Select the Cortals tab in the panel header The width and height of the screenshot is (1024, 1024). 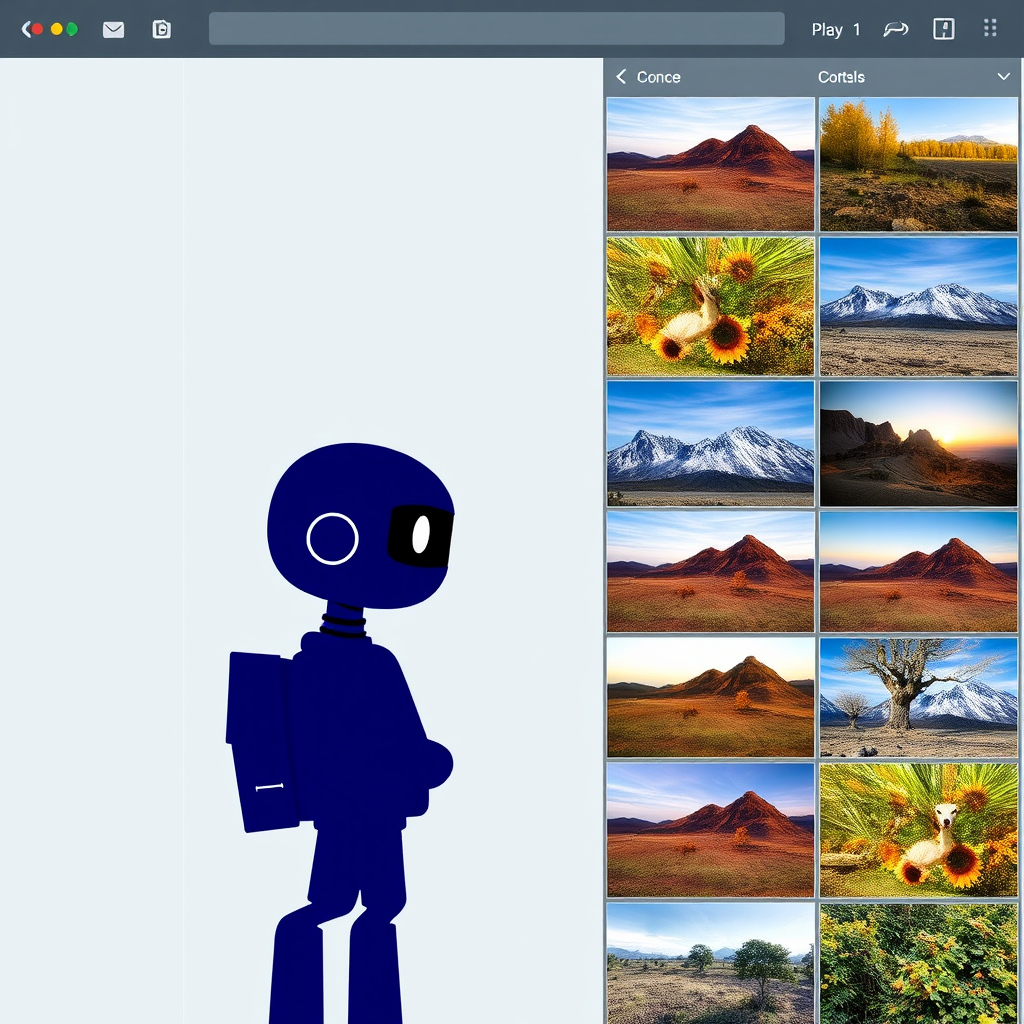(x=841, y=76)
